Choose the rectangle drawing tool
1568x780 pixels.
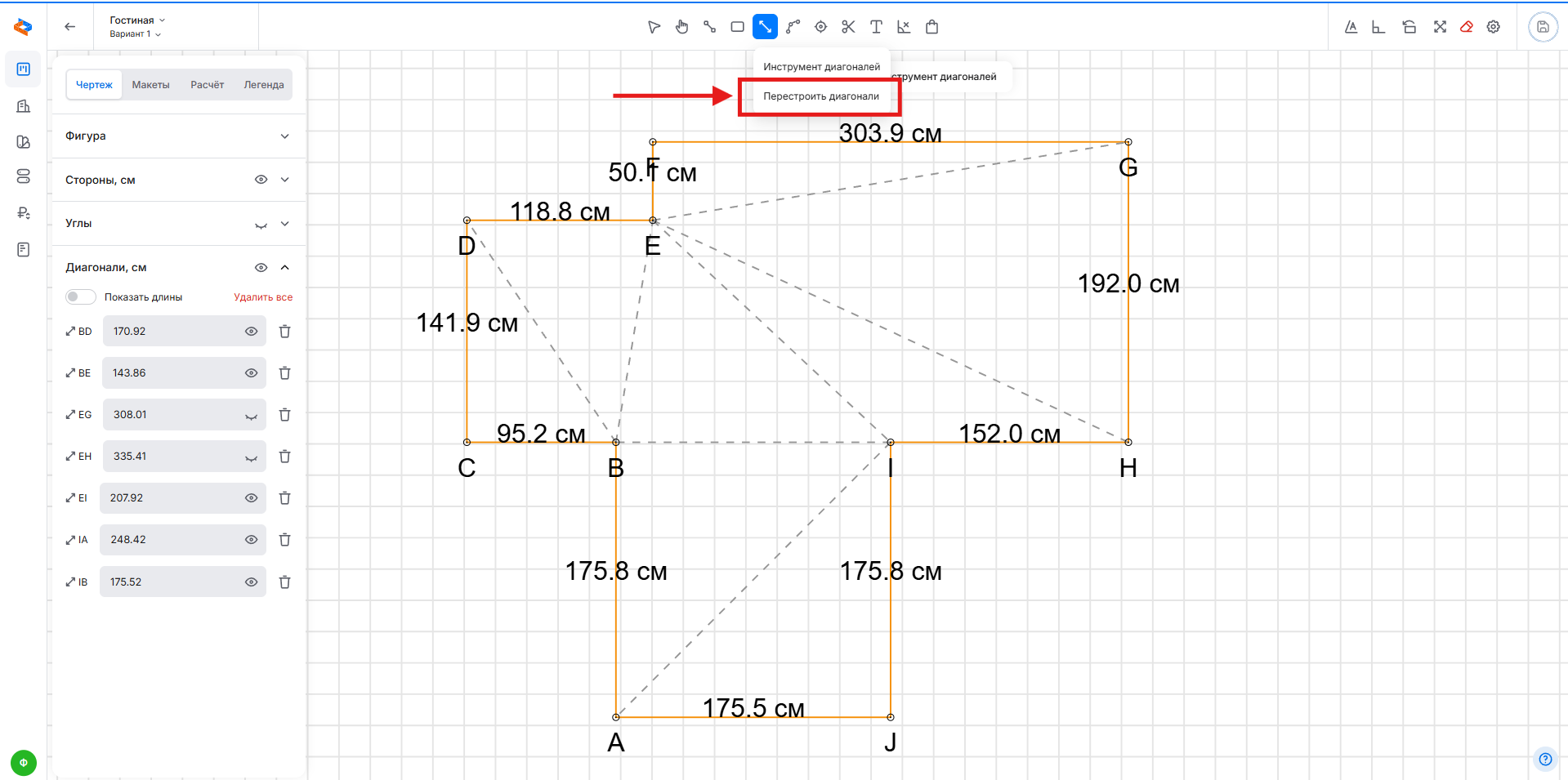737,27
